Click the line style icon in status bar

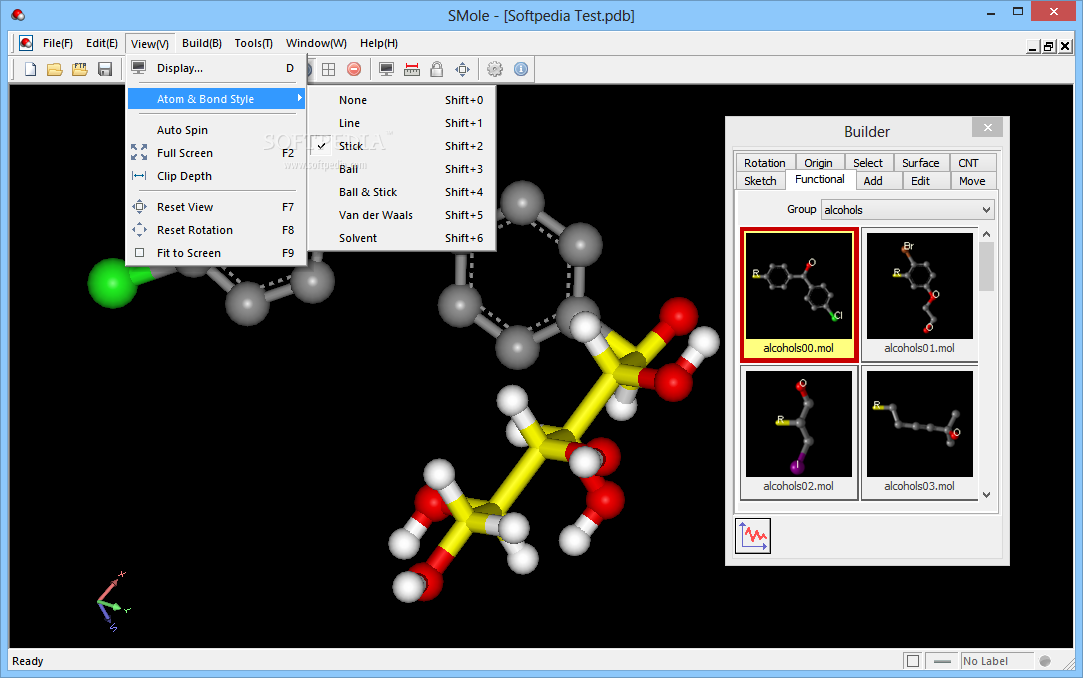(x=942, y=661)
